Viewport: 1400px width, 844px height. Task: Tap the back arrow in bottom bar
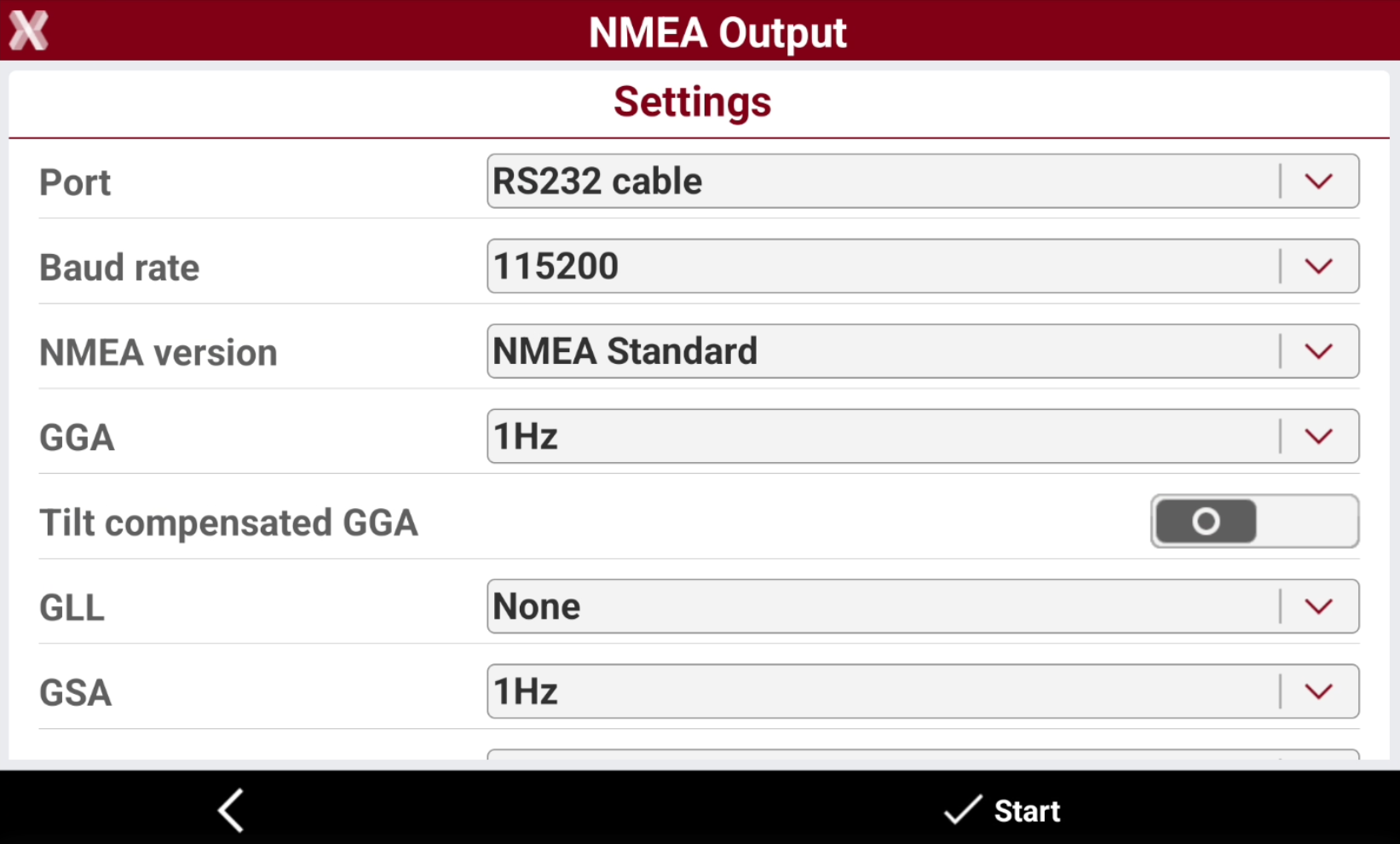(231, 810)
